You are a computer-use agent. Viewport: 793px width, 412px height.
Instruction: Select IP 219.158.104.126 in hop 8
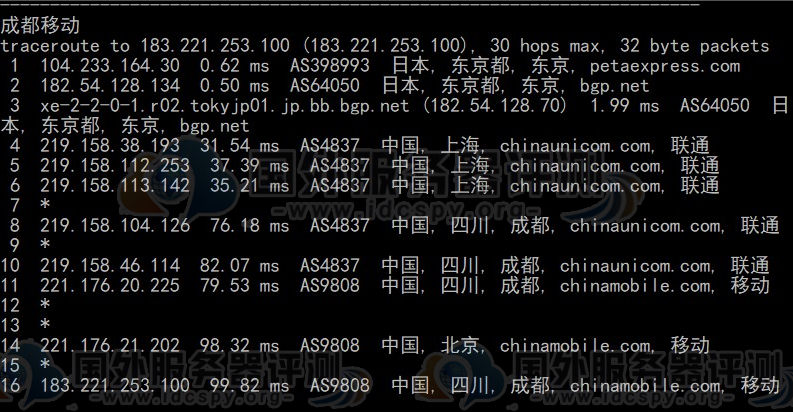pyautogui.click(x=115, y=225)
